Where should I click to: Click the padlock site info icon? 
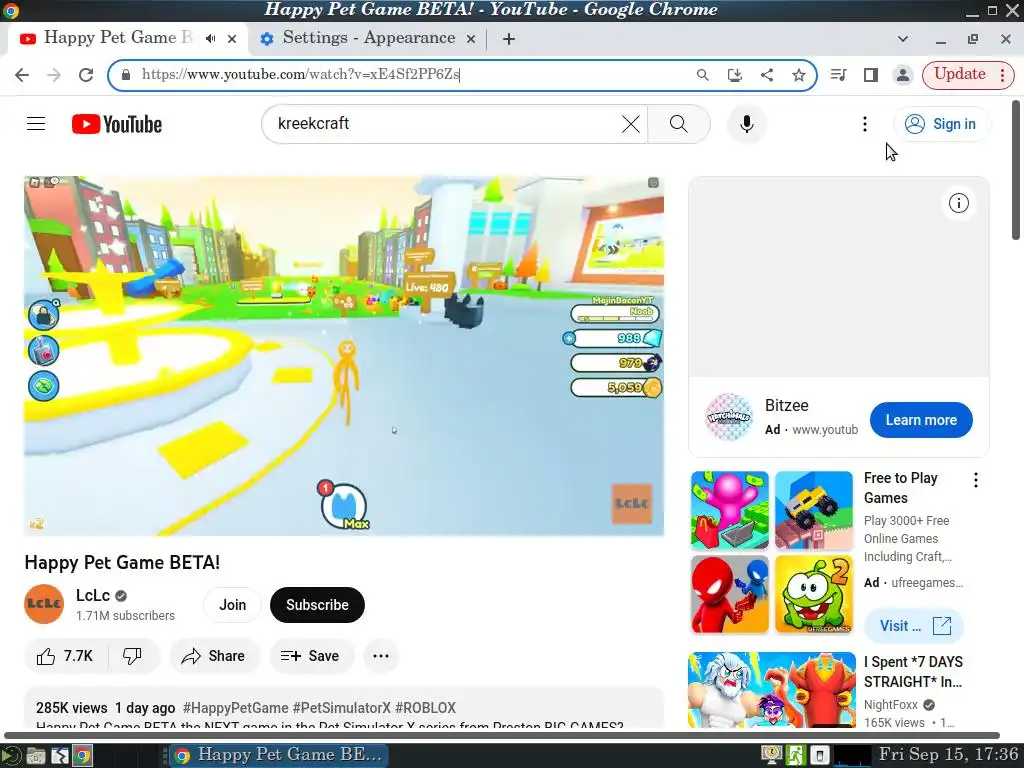coord(126,74)
